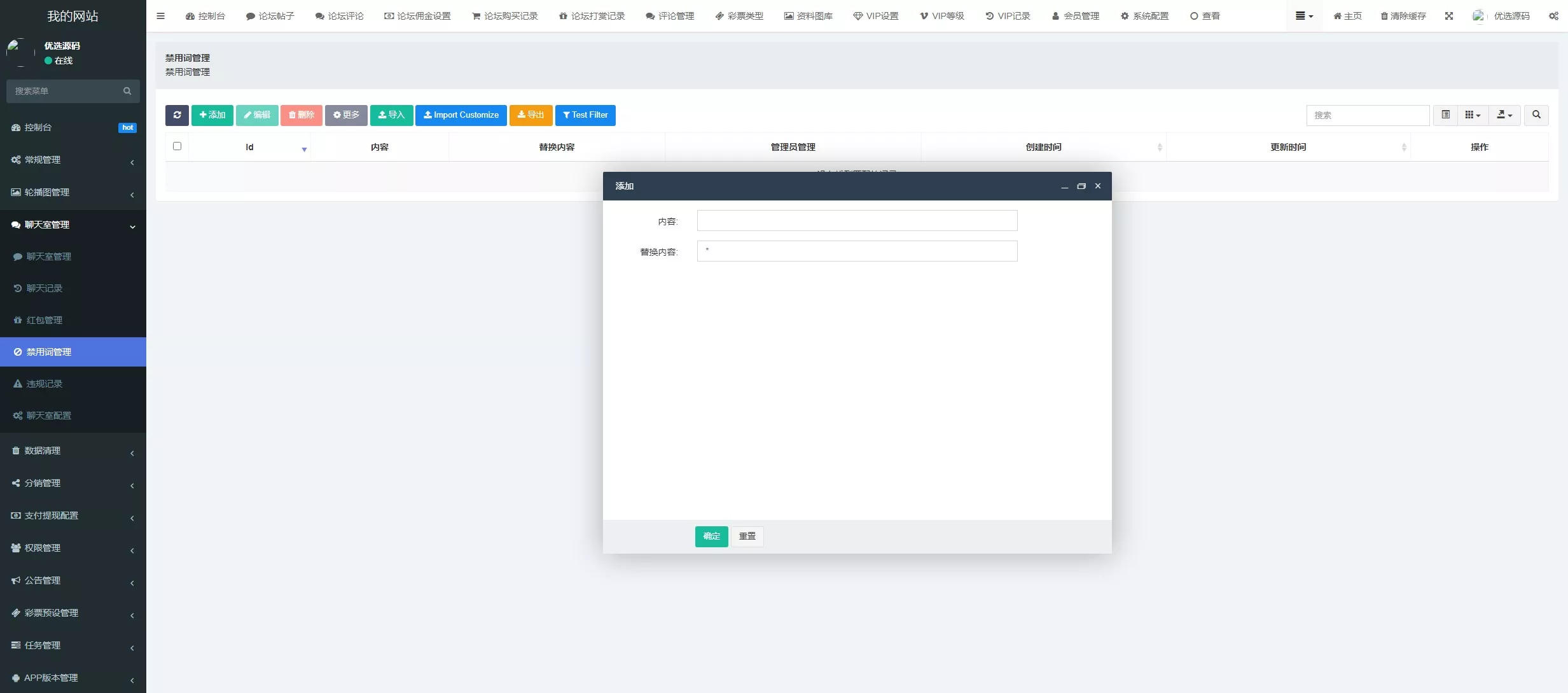
Task: Click Import Customize button
Action: (x=461, y=115)
